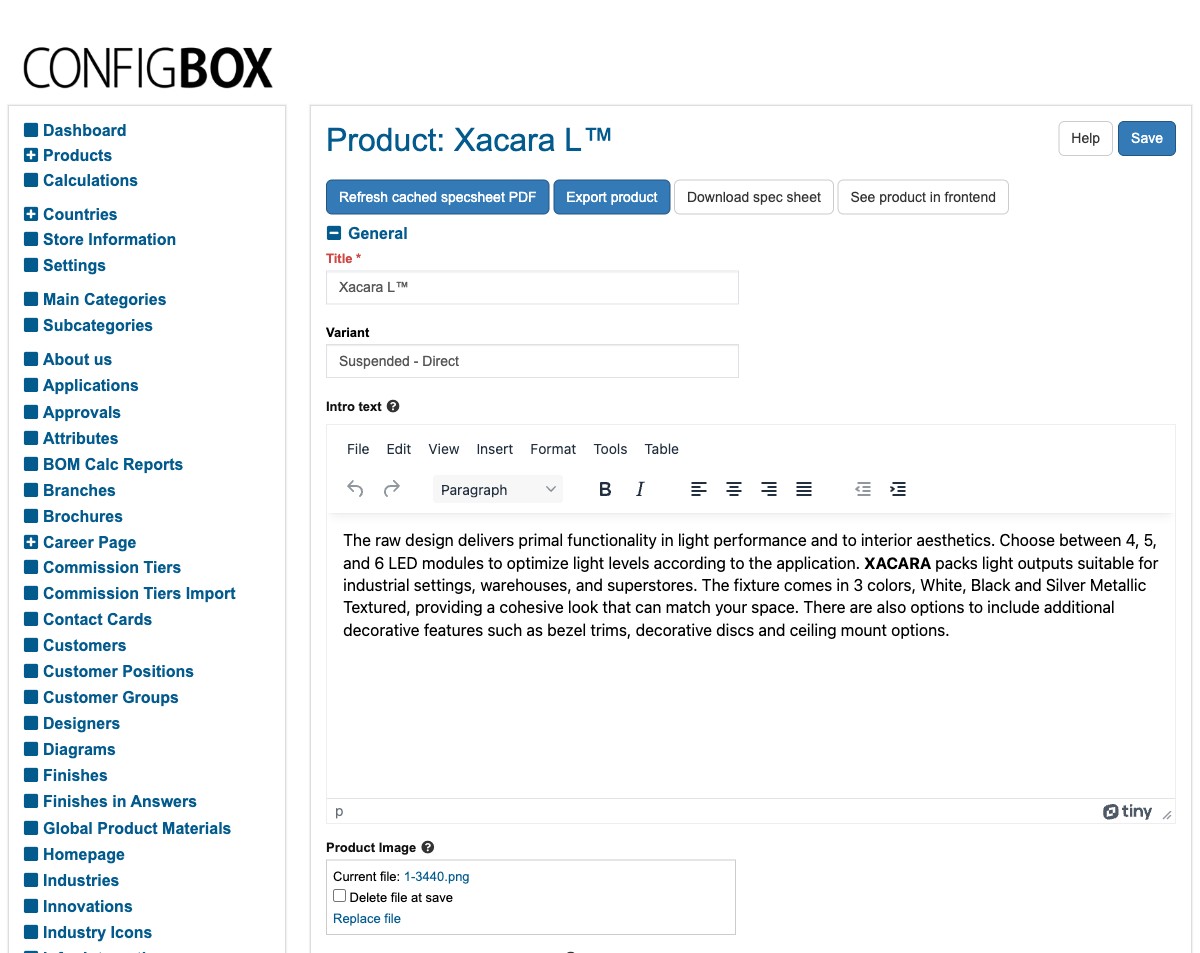Open Commission Tiers Import in sidebar
Screen dimensions: 1200x953
139,594
